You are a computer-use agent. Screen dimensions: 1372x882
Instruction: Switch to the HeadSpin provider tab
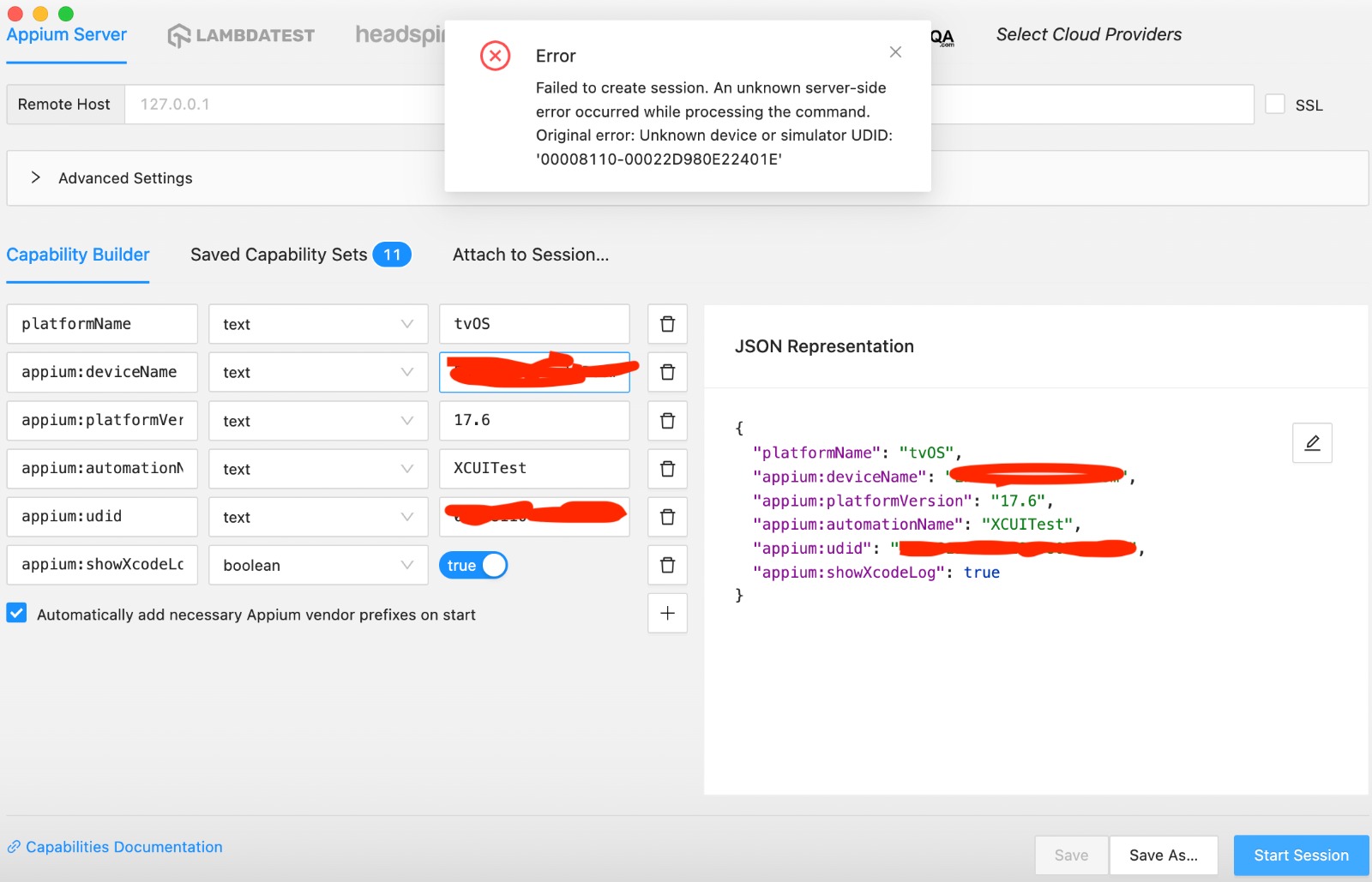tap(400, 35)
